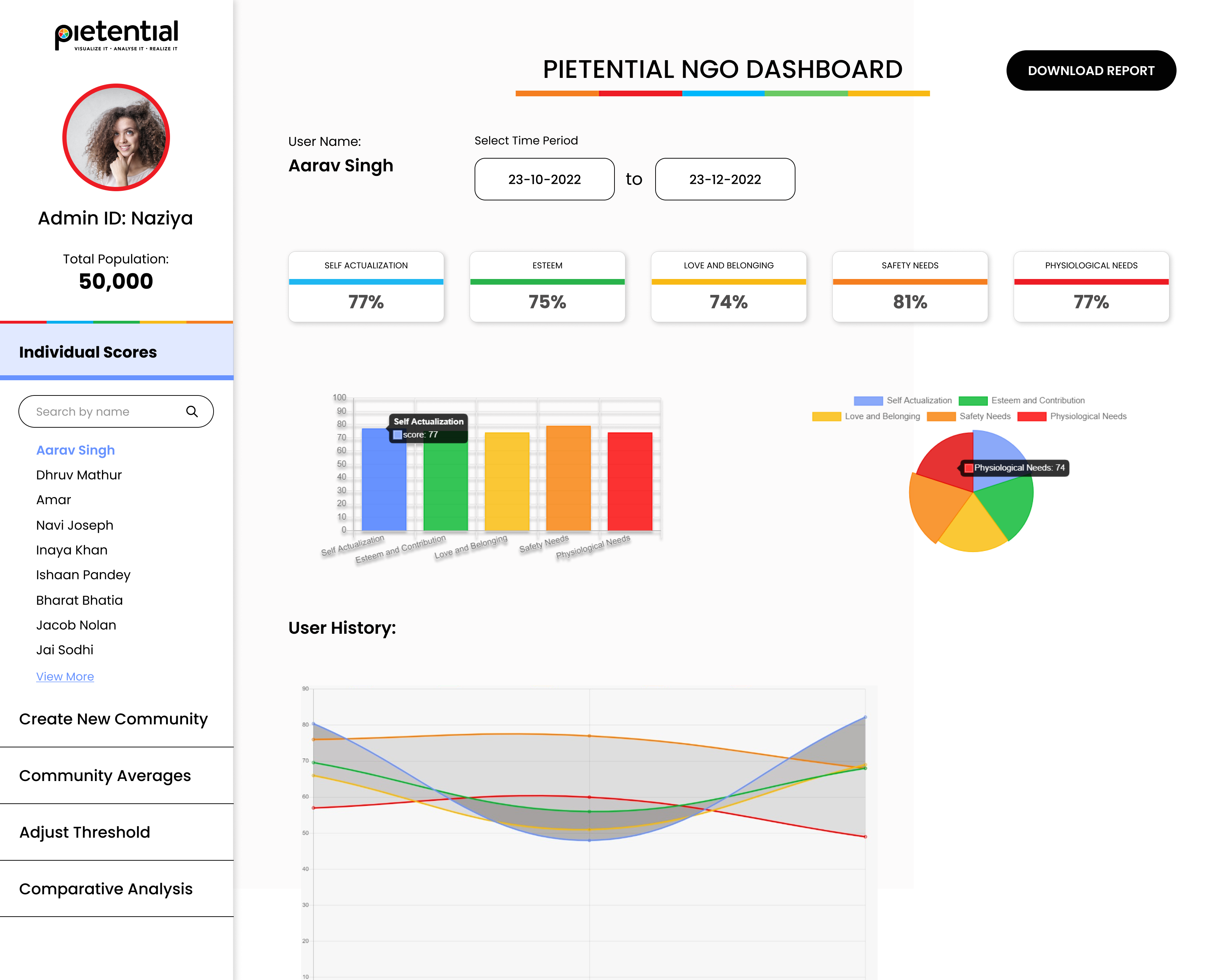Select Bharat Bhatia in the list
1224x980 pixels.
point(79,600)
